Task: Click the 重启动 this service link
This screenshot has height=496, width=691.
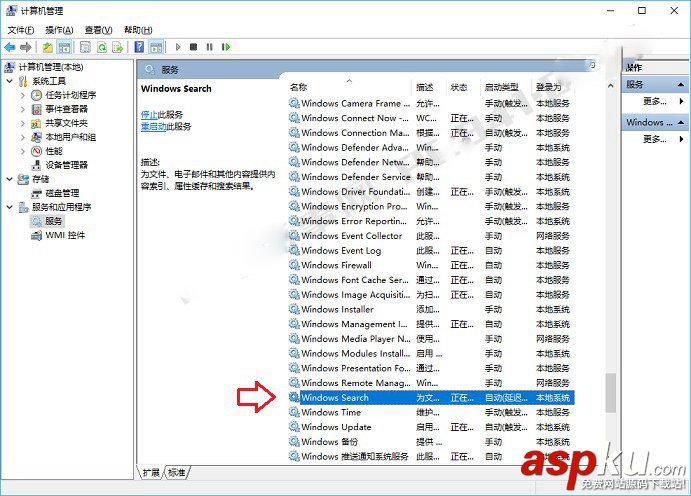Action: click(x=153, y=126)
